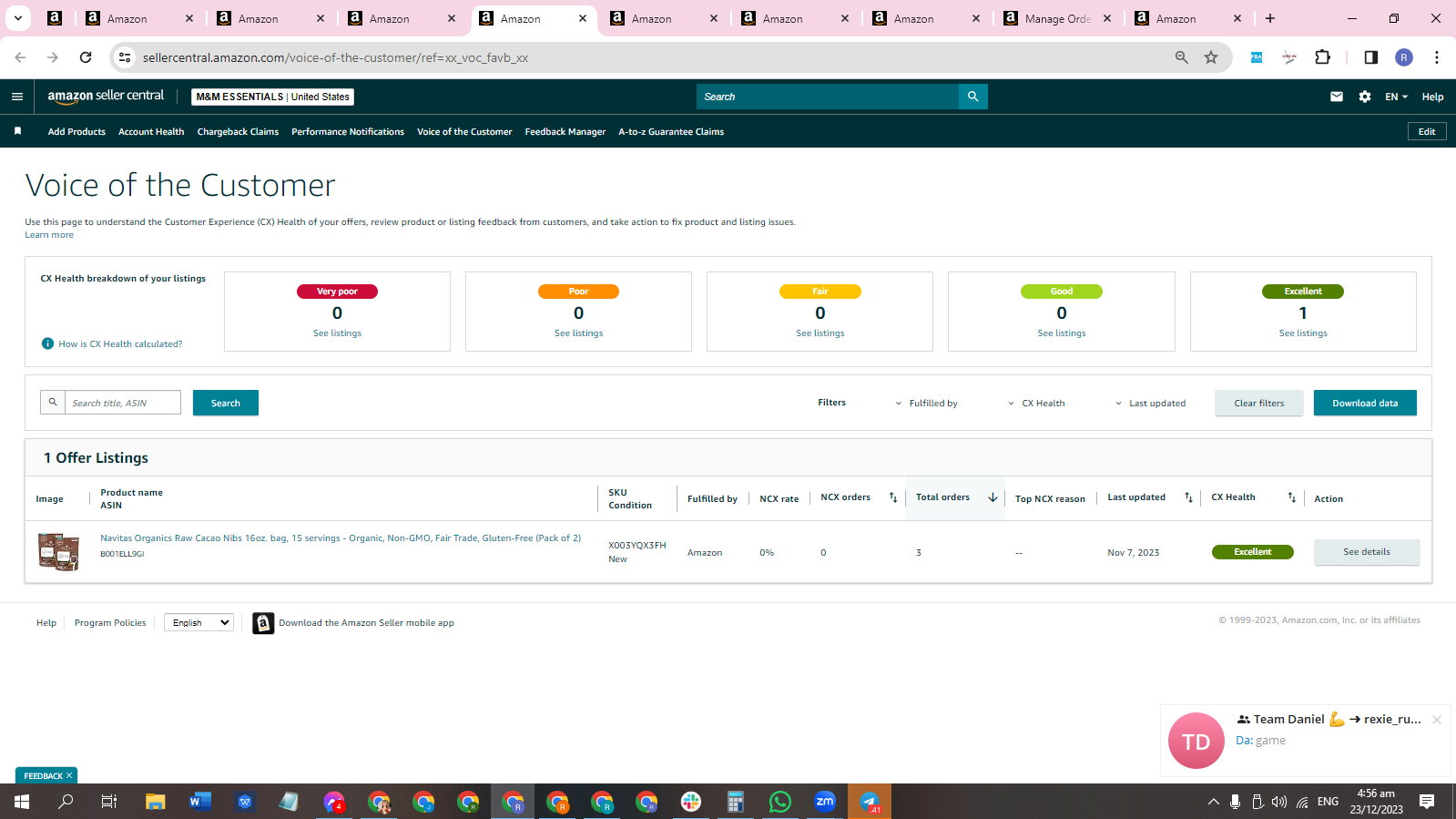Viewport: 1456px width, 819px height.
Task: Open the English language select in footer
Action: (x=199, y=622)
